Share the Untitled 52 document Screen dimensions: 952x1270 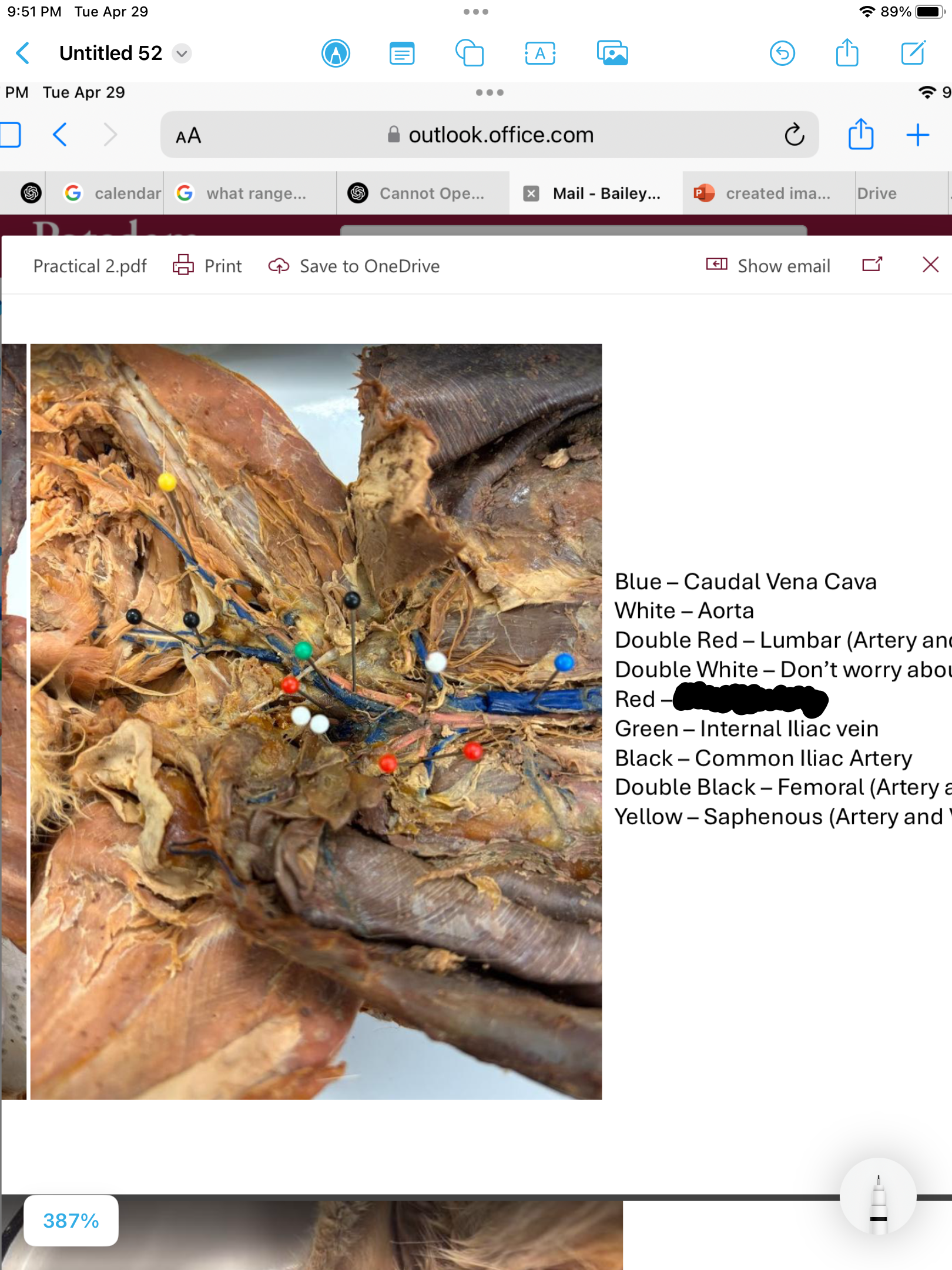tap(847, 54)
